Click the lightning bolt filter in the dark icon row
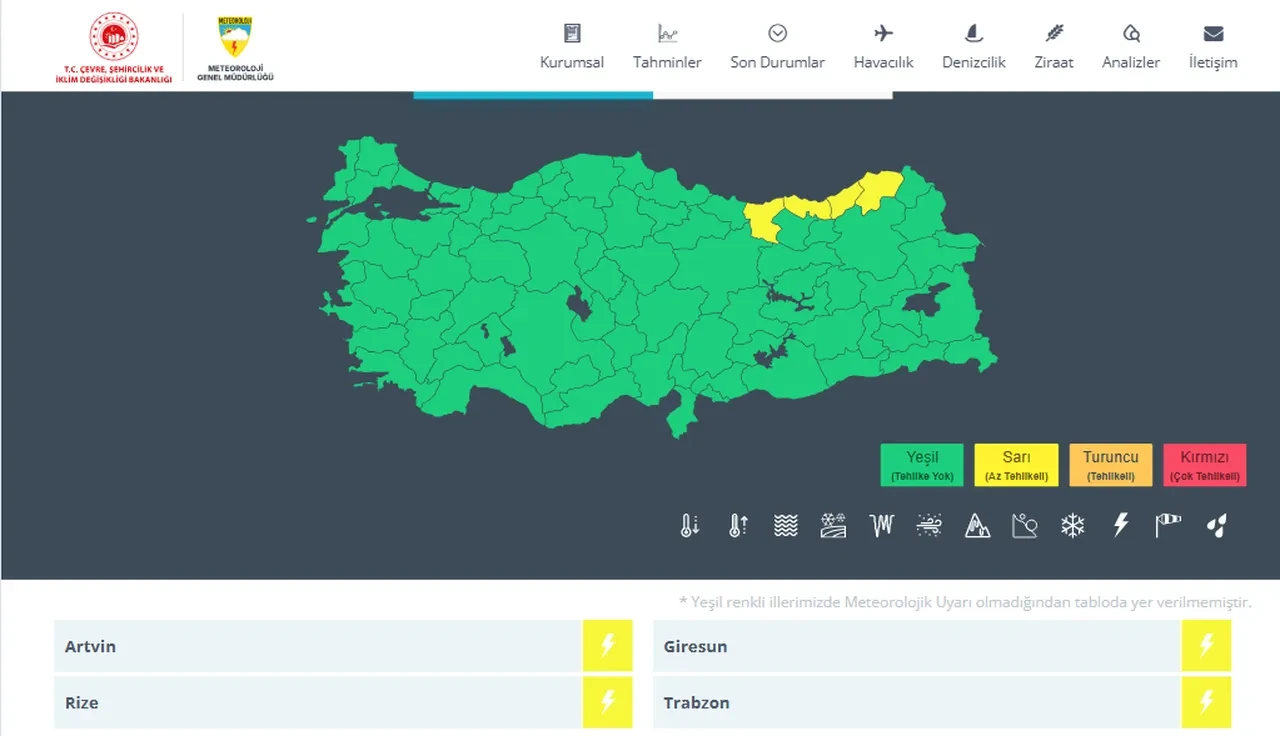 [1121, 525]
